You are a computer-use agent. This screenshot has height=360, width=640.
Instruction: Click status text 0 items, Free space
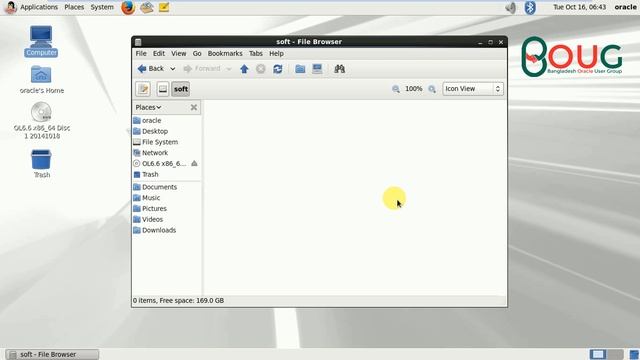(178, 300)
